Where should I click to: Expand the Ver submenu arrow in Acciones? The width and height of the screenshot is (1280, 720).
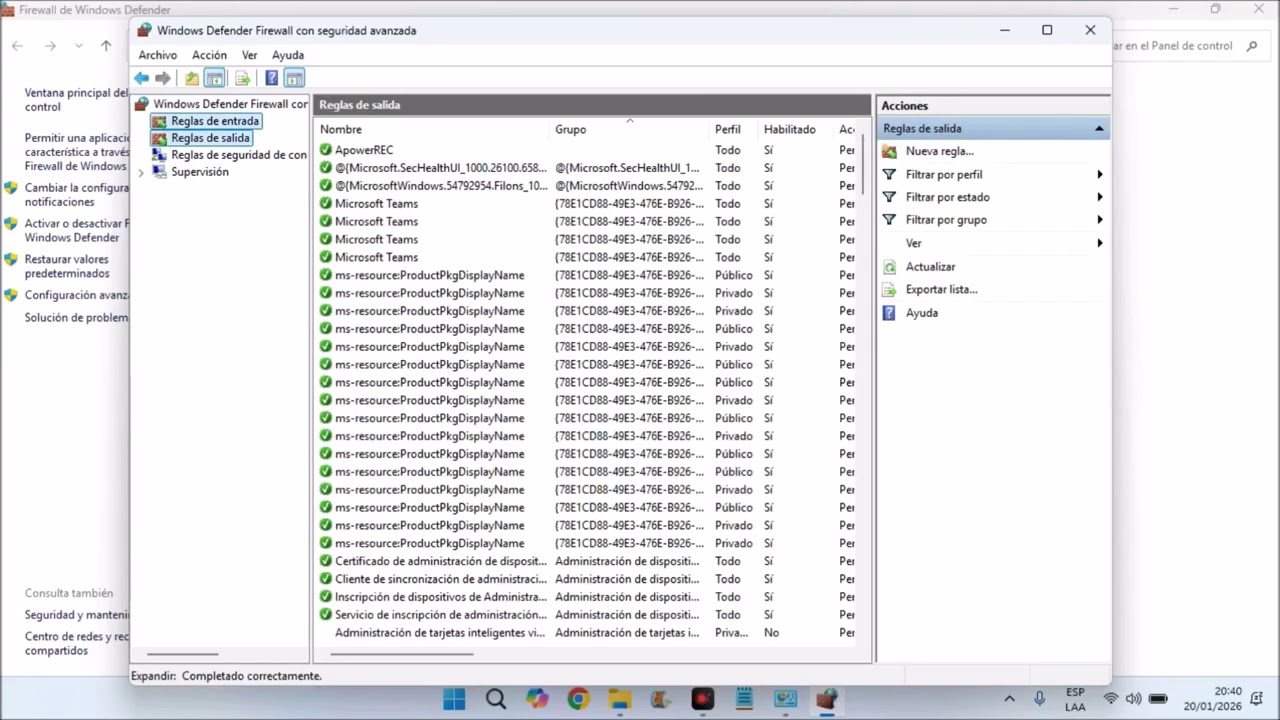coord(1099,243)
